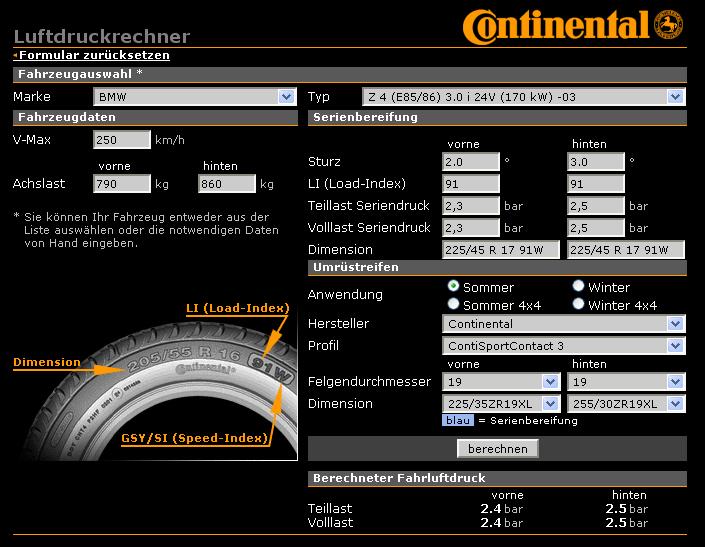Screen dimensions: 705x547
Task: Click the Continental horse emblem icon
Action: tap(668, 25)
